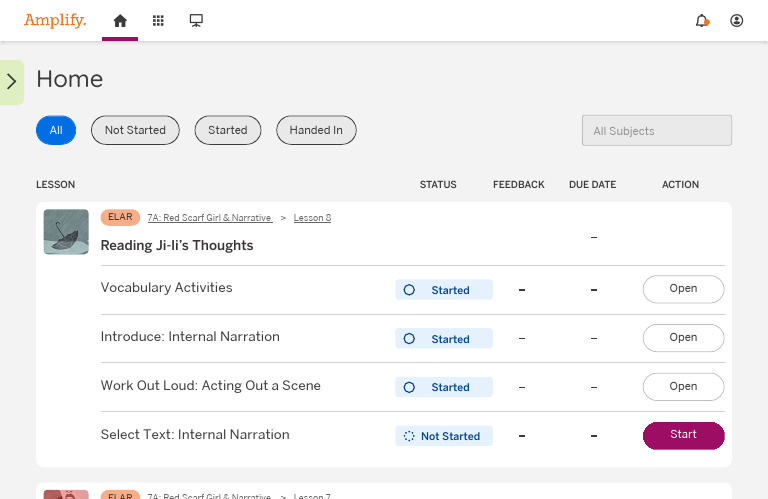Check the notifications bell

click(x=701, y=21)
